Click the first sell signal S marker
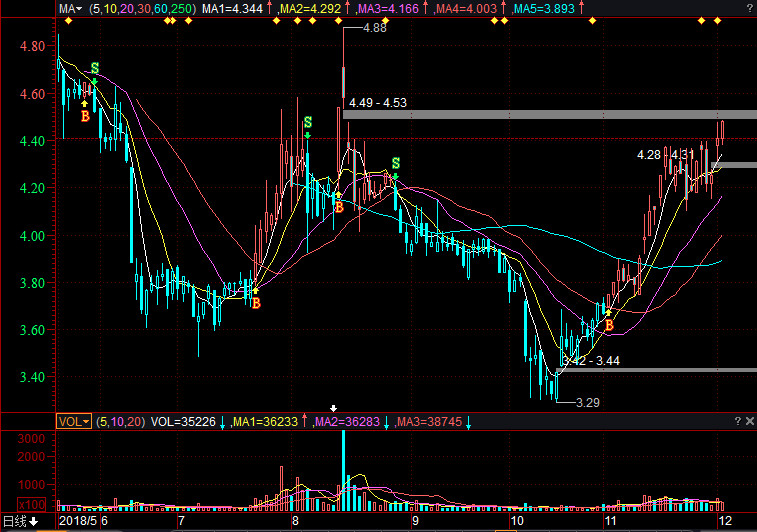Screen dimensions: 757x532 (x=95, y=69)
